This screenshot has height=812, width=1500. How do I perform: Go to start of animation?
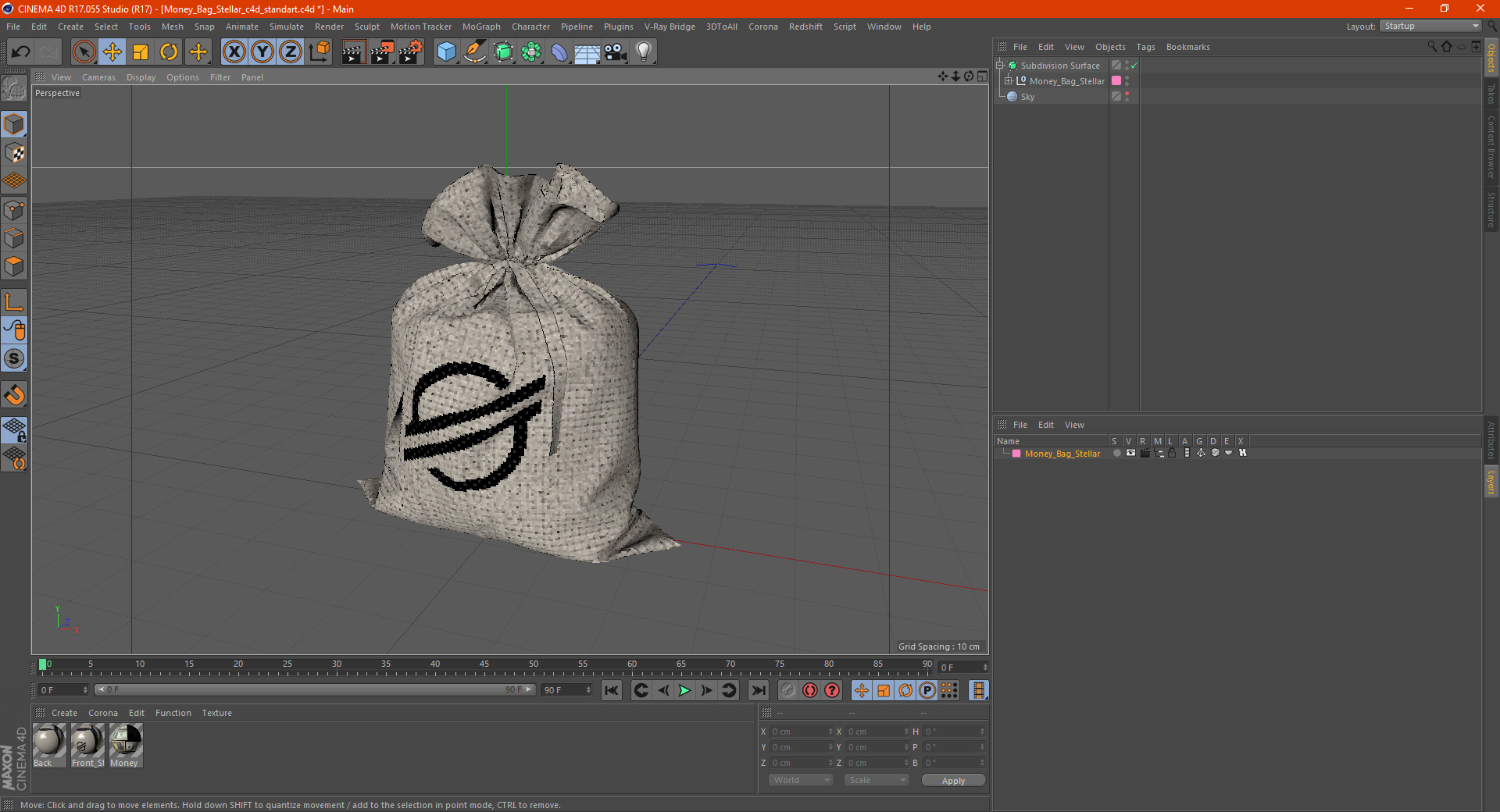pyautogui.click(x=612, y=690)
